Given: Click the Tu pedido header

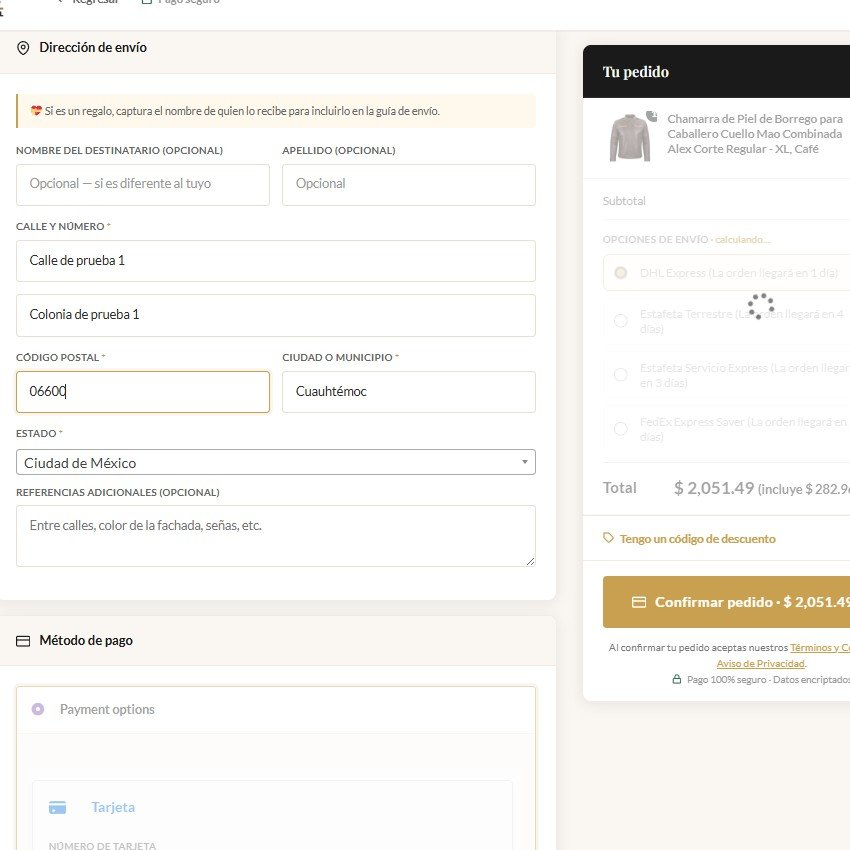Looking at the screenshot, I should (x=635, y=72).
